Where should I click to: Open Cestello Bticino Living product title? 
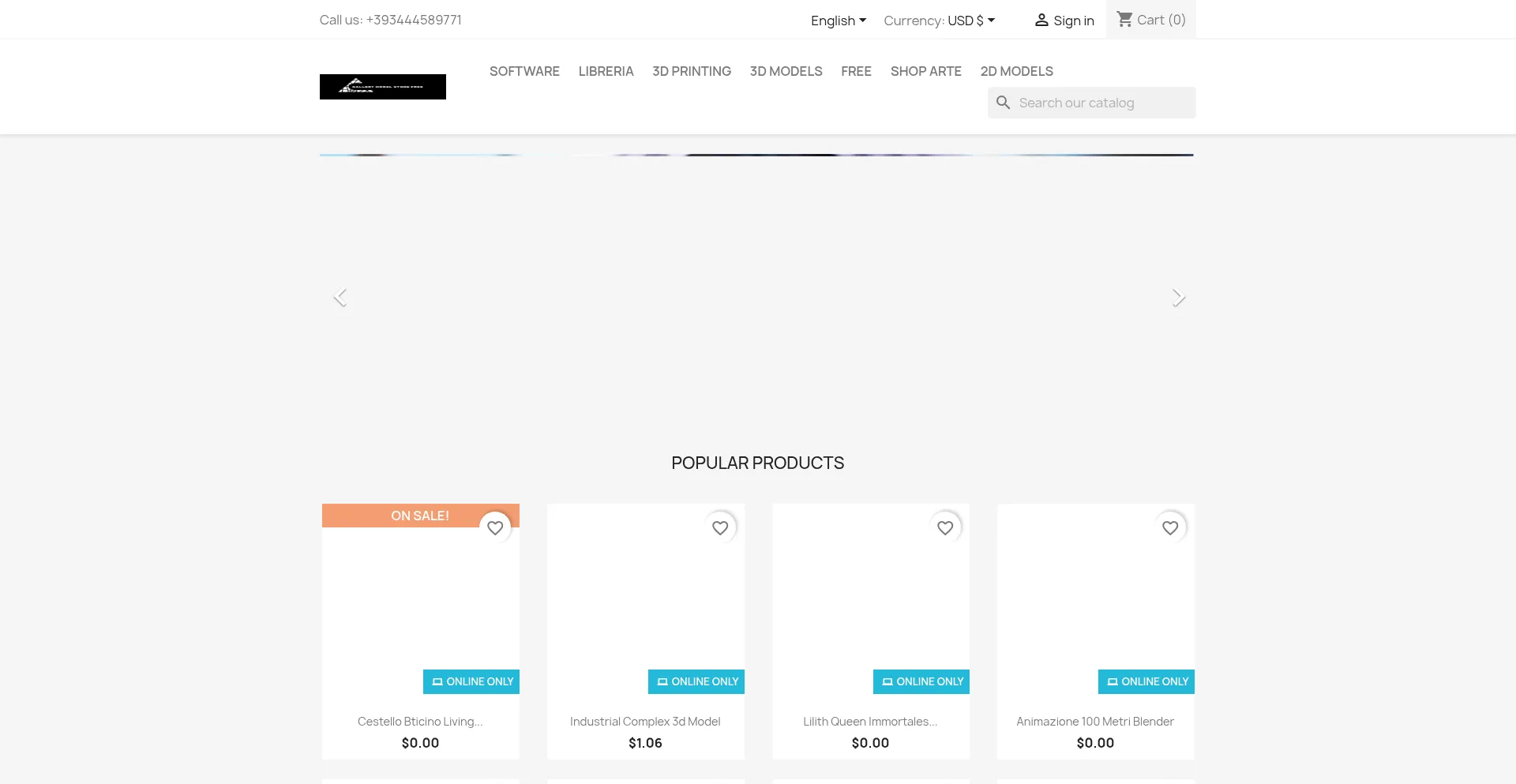[x=420, y=722]
